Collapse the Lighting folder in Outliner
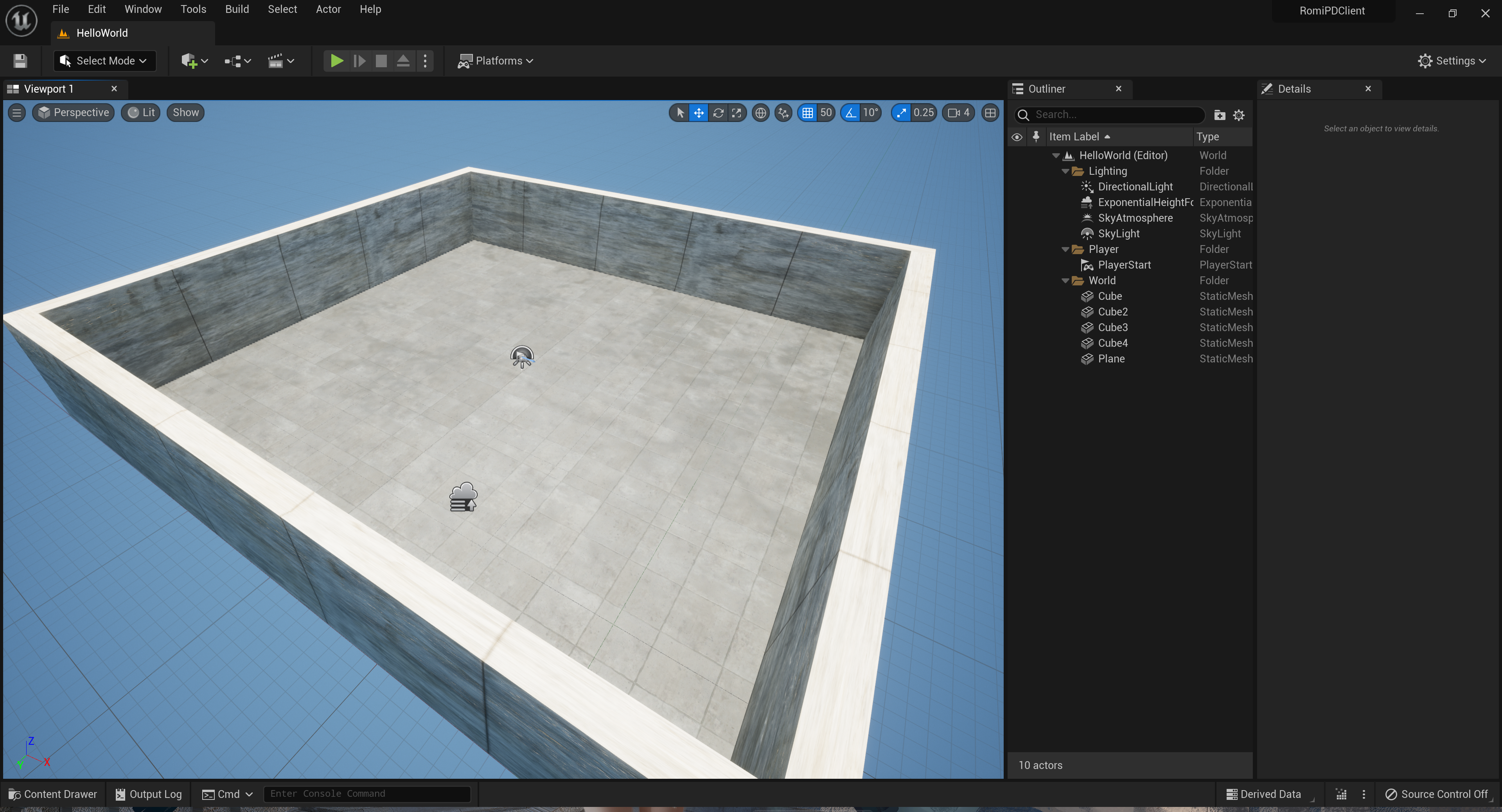Screen dimensions: 1502x812 [1065, 171]
